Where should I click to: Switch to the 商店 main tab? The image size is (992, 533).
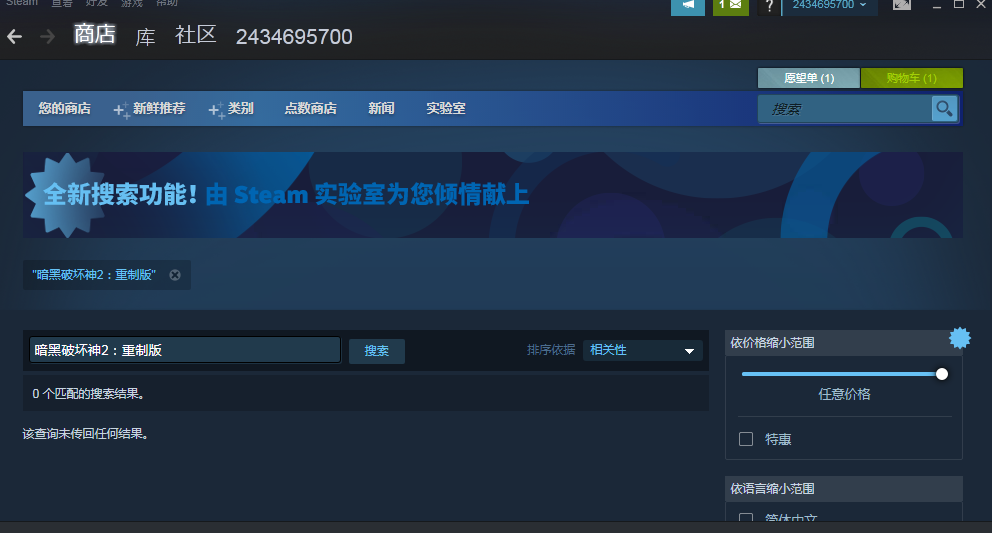[95, 34]
